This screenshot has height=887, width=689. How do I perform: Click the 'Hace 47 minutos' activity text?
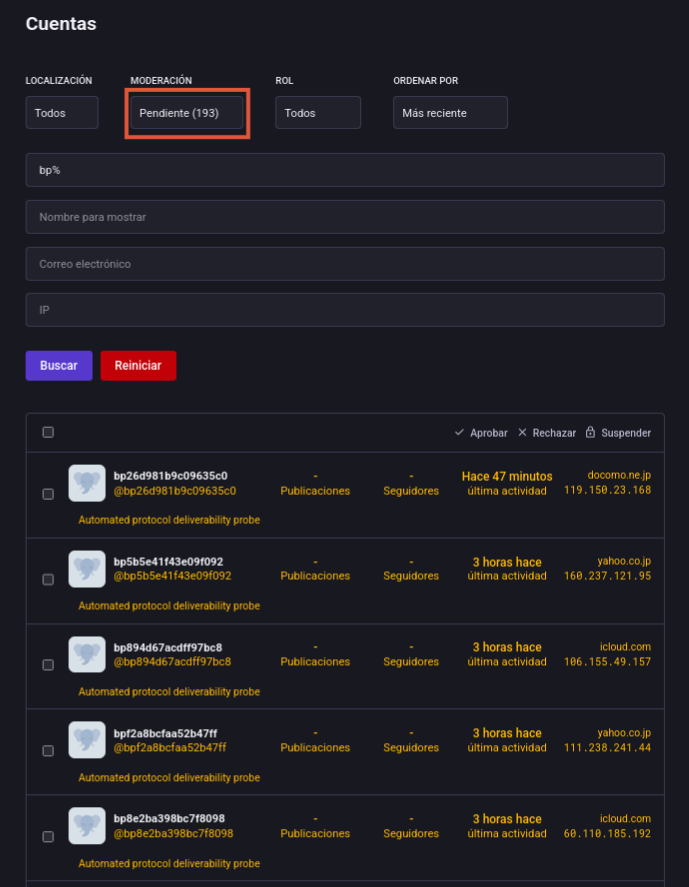507,476
